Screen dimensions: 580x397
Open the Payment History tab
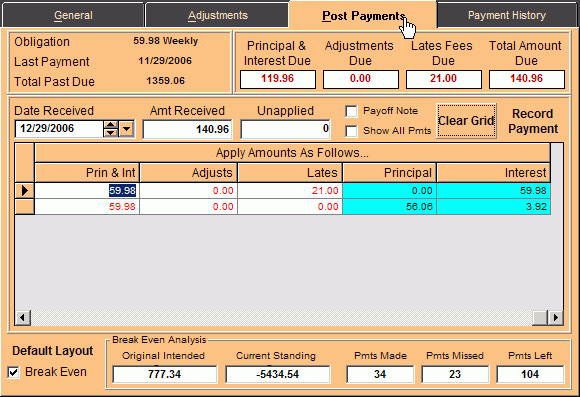(x=507, y=16)
